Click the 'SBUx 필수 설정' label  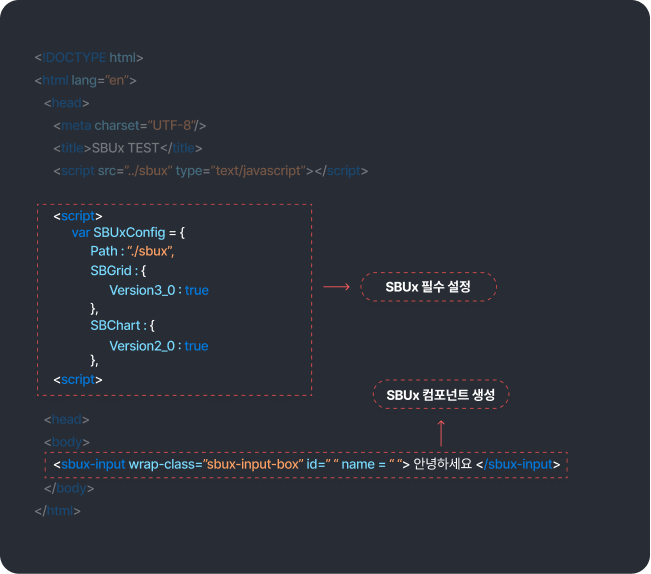(428, 288)
